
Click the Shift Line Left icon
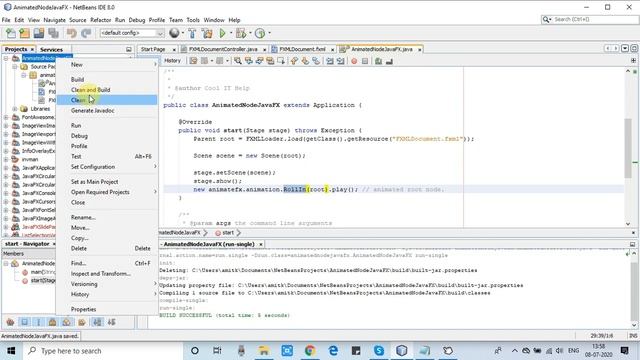tap(330, 61)
